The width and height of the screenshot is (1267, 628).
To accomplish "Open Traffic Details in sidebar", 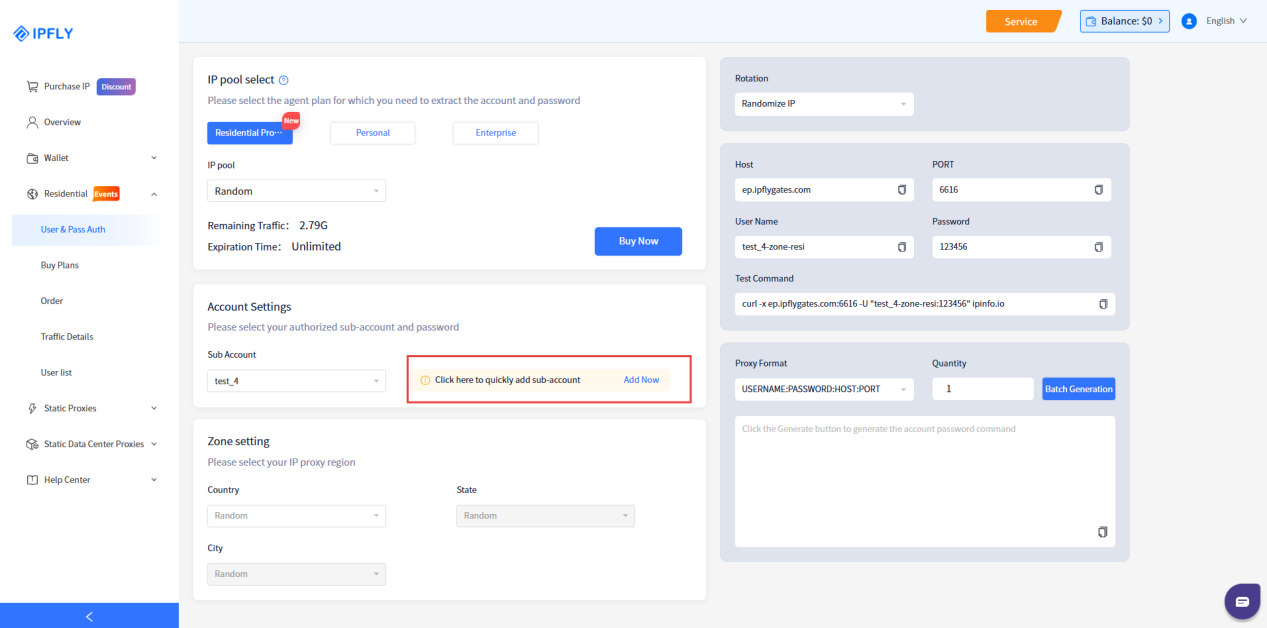I will click(67, 337).
